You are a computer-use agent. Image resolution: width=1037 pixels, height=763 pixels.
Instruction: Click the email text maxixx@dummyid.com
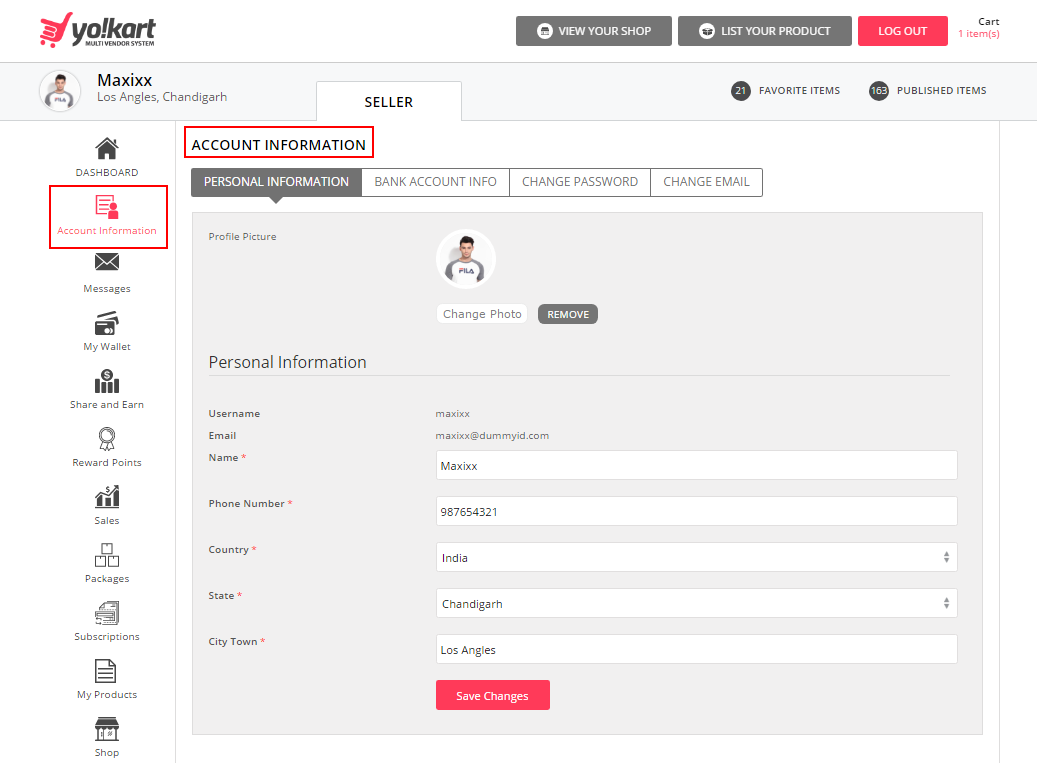point(492,436)
